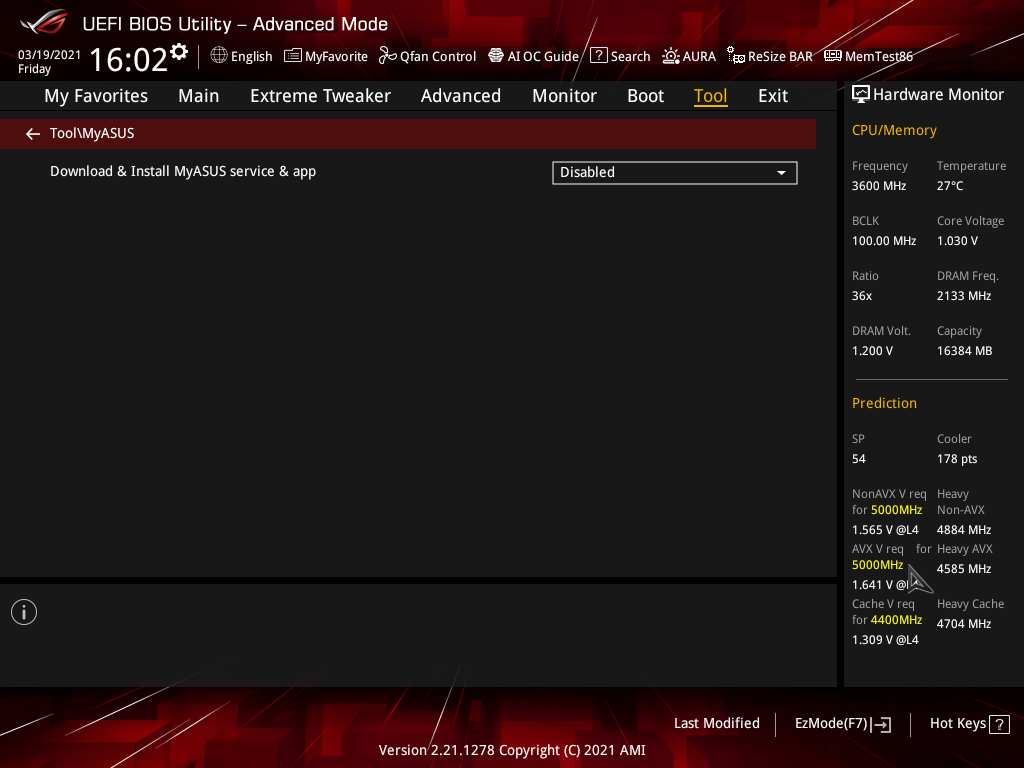The width and height of the screenshot is (1024, 768).
Task: Click the Search question mark icon
Action: tap(598, 56)
